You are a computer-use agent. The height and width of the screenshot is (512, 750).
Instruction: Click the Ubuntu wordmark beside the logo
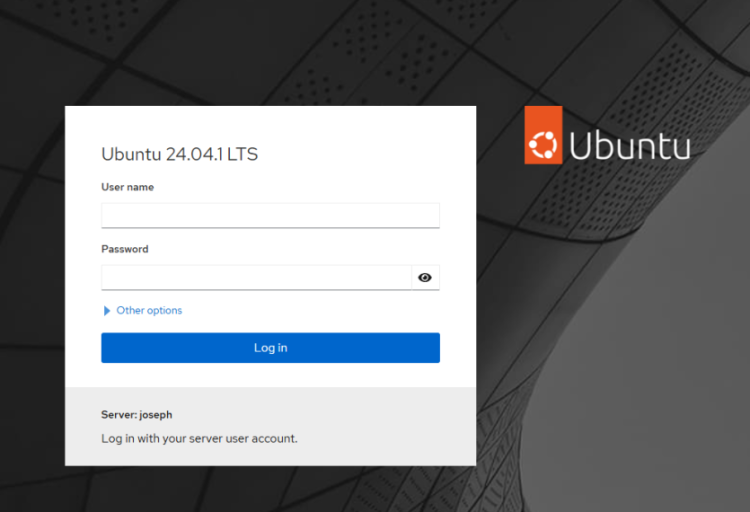click(630, 147)
